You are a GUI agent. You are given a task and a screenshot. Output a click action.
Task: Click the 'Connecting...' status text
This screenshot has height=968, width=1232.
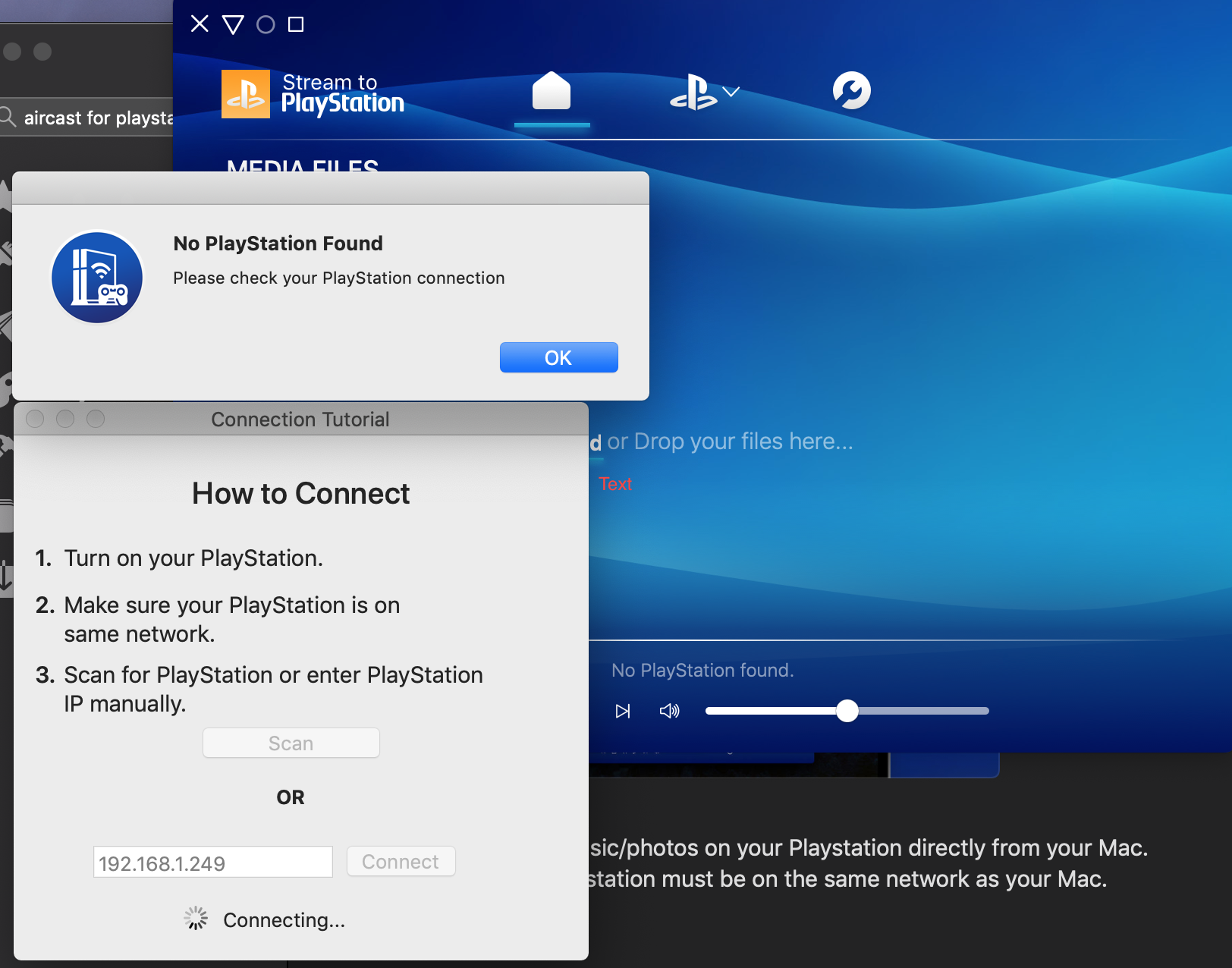(284, 920)
